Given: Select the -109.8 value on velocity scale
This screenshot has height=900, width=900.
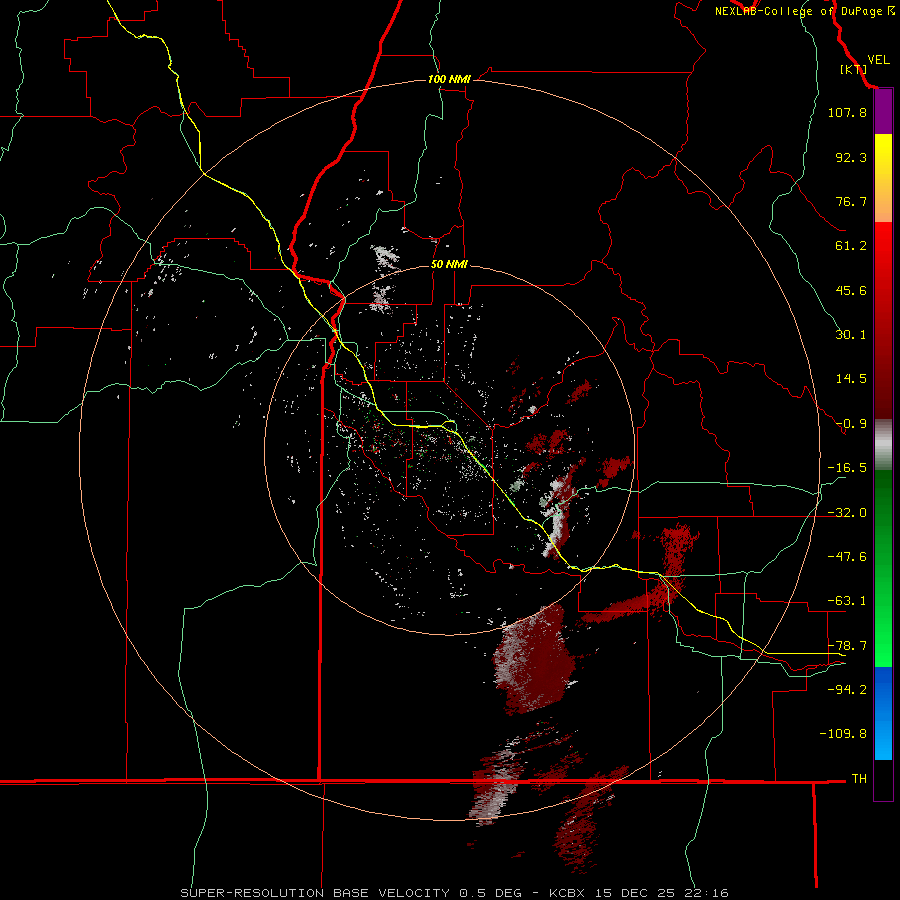Looking at the screenshot, I should [x=843, y=734].
